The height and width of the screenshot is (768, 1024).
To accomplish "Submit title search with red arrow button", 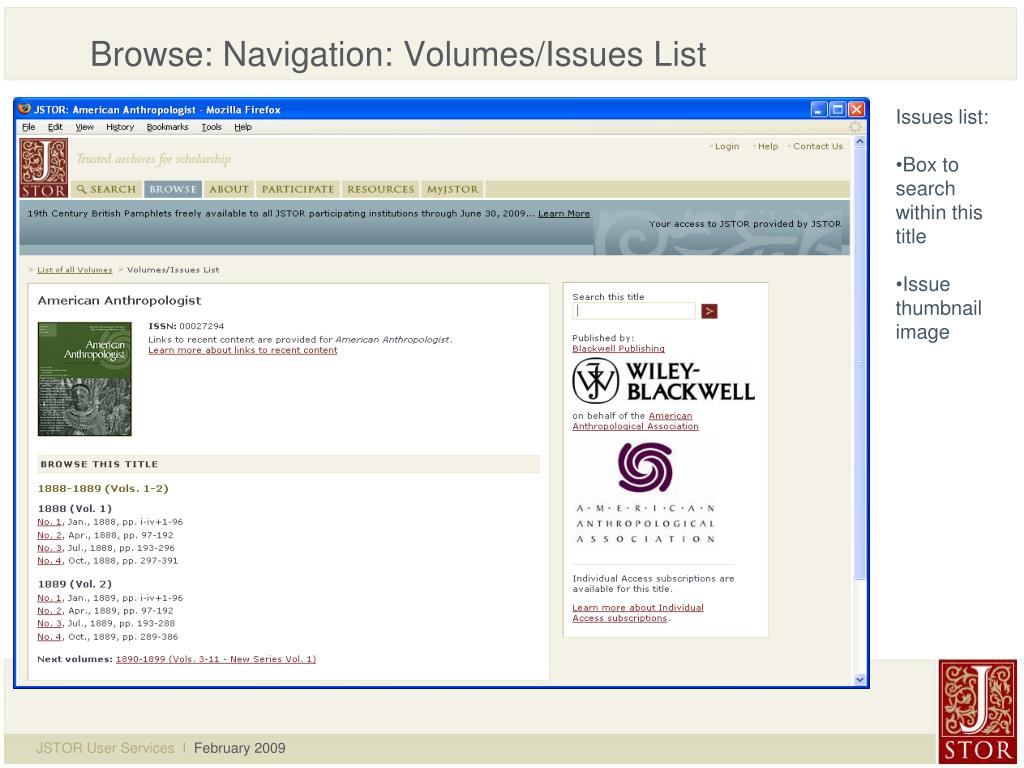I will [709, 311].
